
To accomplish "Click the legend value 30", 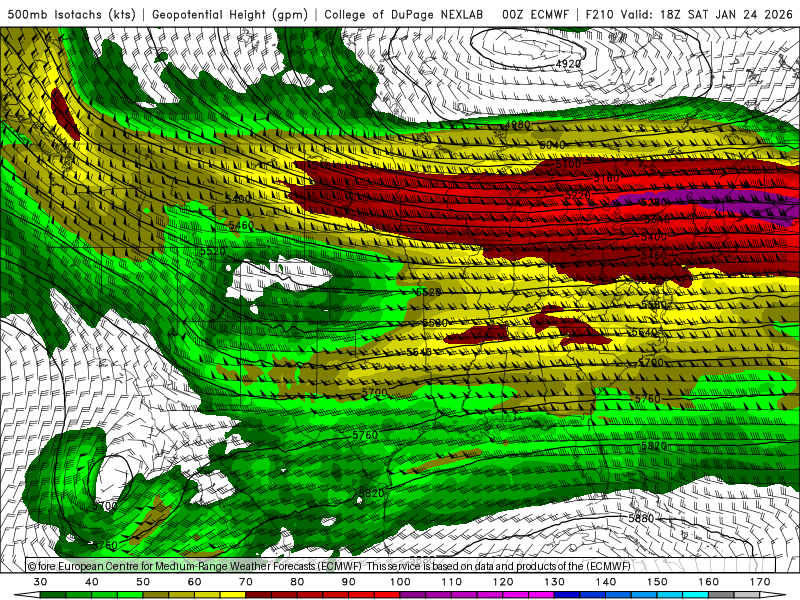I will 40,582.
